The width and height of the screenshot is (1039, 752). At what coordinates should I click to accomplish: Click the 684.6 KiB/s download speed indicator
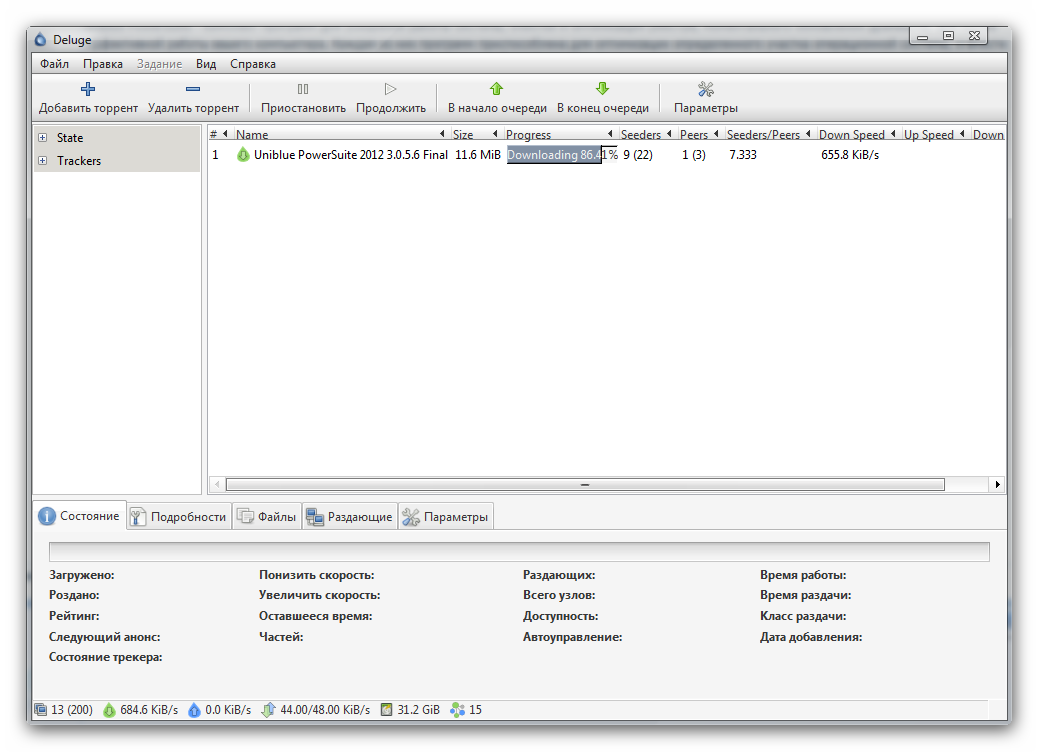[140, 710]
